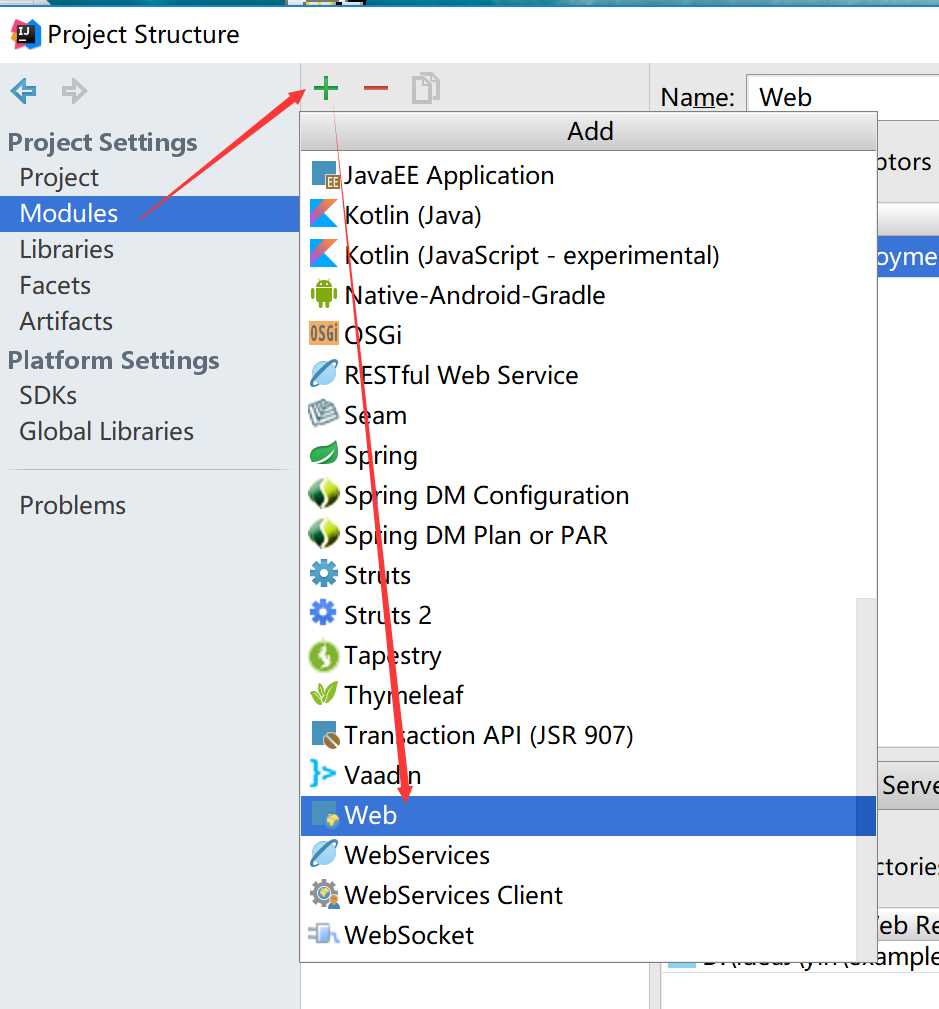This screenshot has height=1009, width=939.
Task: Select the Web entry in Add list
Action: (x=588, y=815)
